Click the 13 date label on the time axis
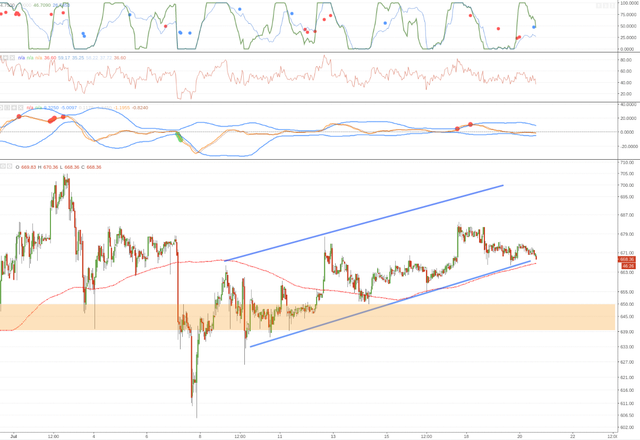Image resolution: width=640 pixels, height=440 pixels. click(333, 436)
